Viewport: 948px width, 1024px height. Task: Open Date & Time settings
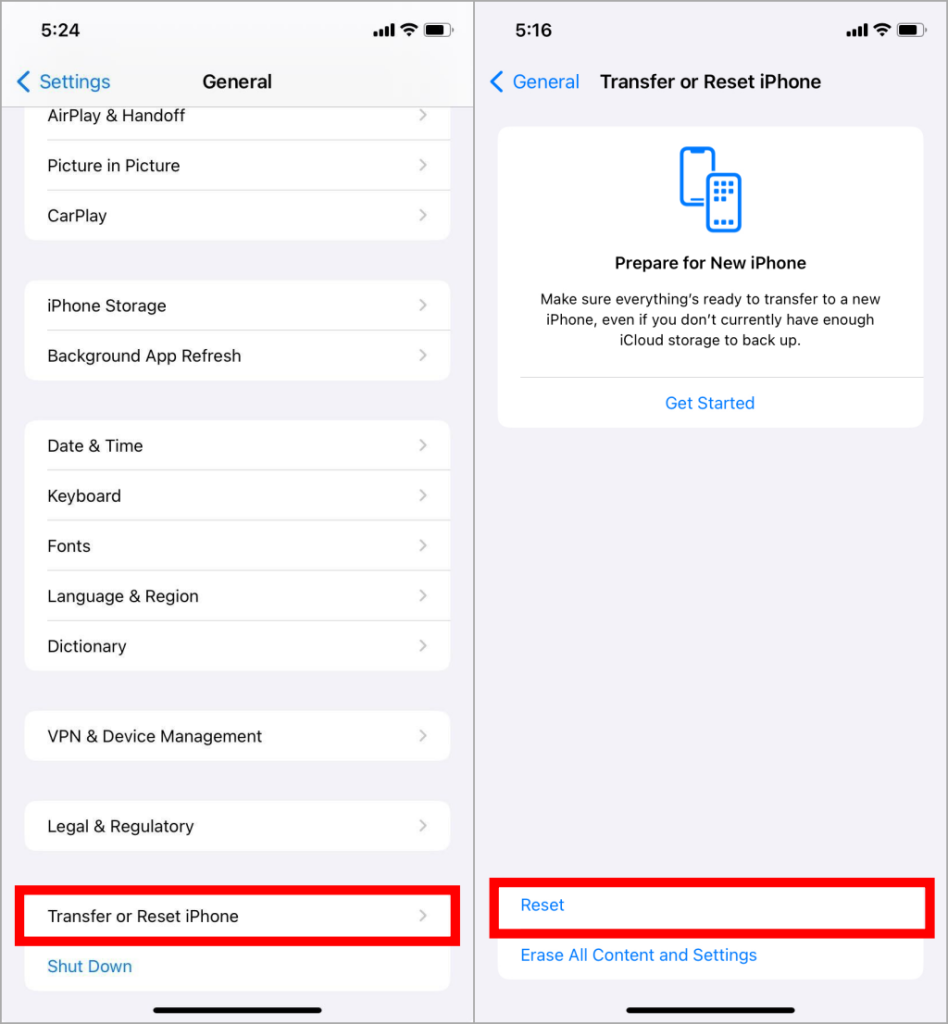click(x=237, y=445)
